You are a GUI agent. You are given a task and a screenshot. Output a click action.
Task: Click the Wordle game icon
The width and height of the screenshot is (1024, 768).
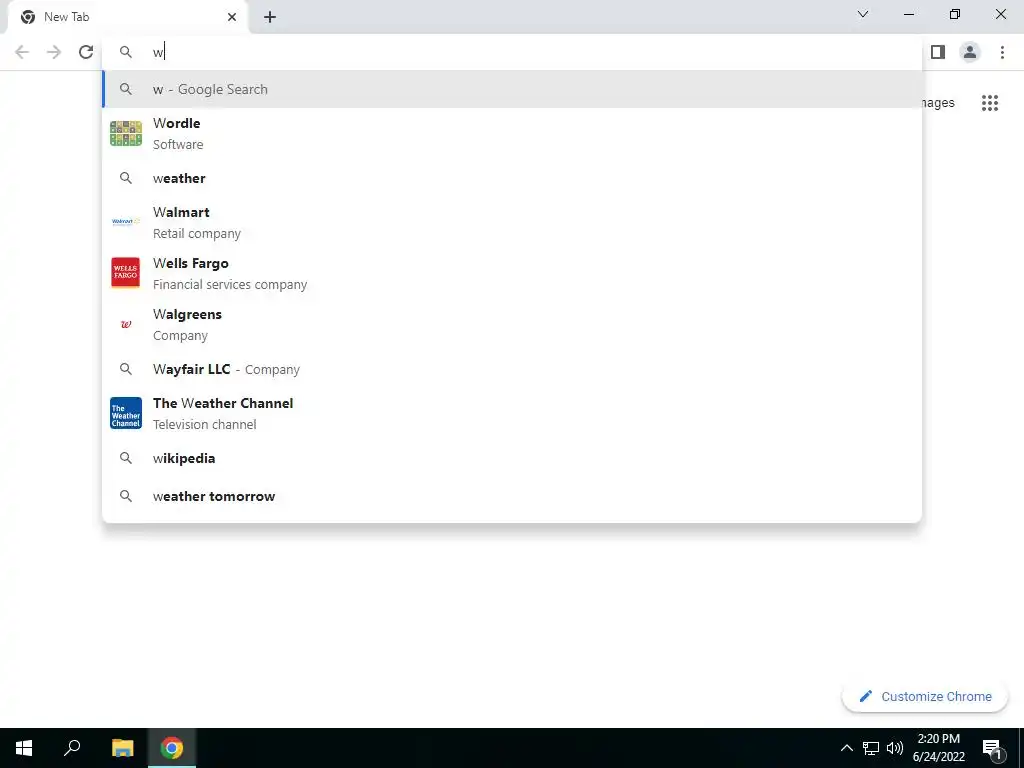pos(126,133)
